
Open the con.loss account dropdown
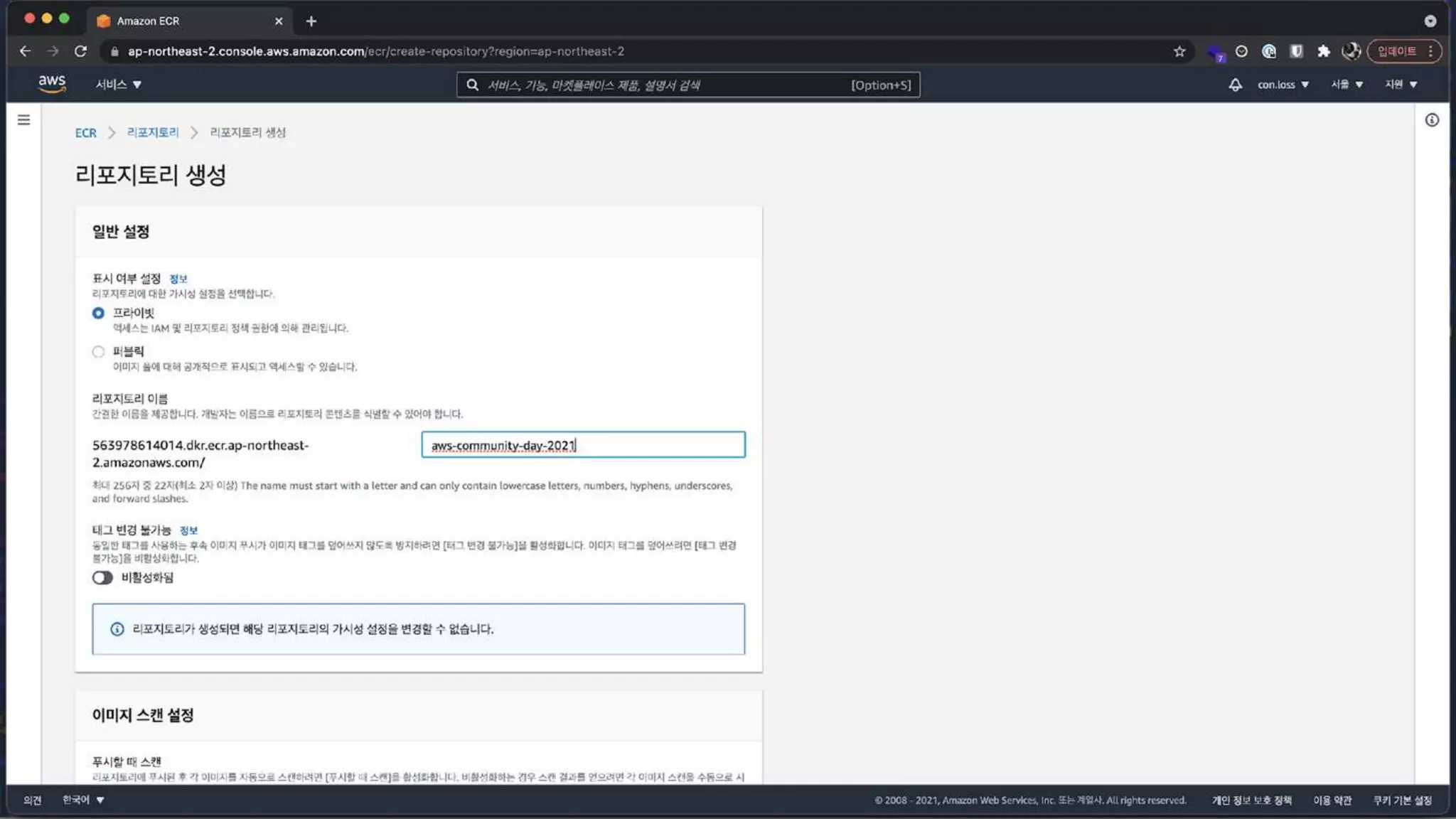1283,85
